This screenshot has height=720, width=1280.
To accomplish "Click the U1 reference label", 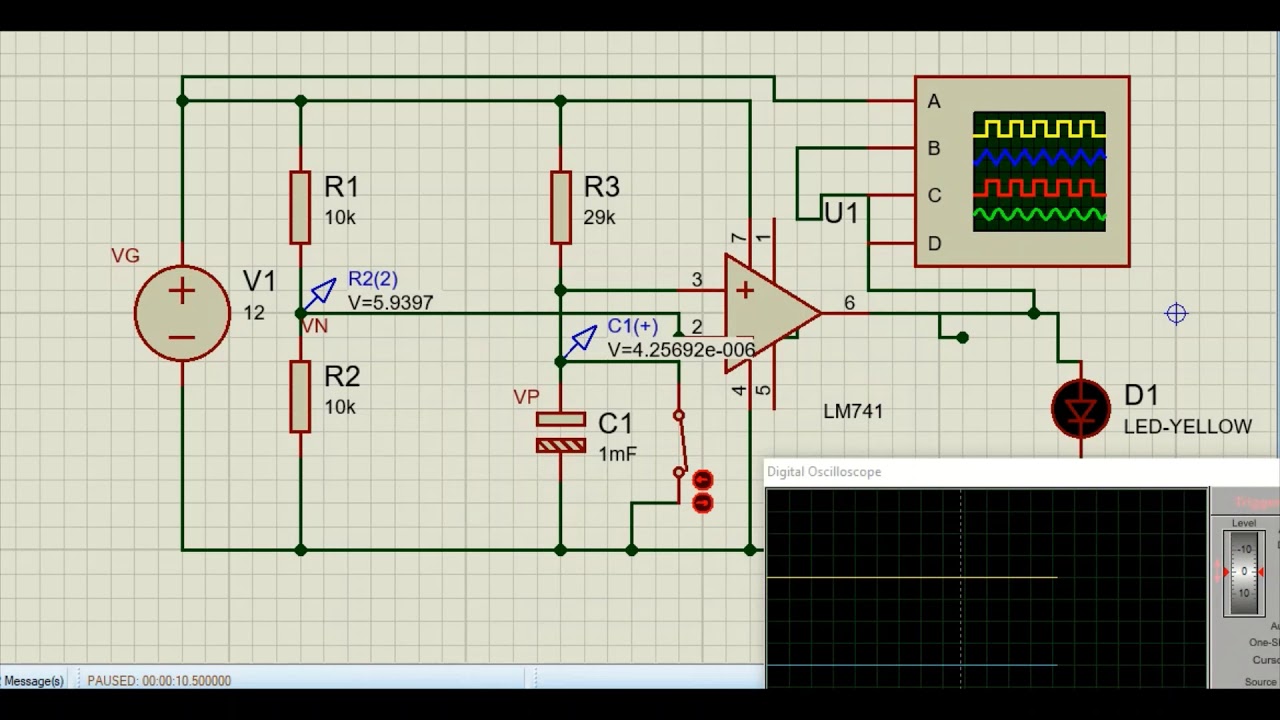I will point(841,213).
